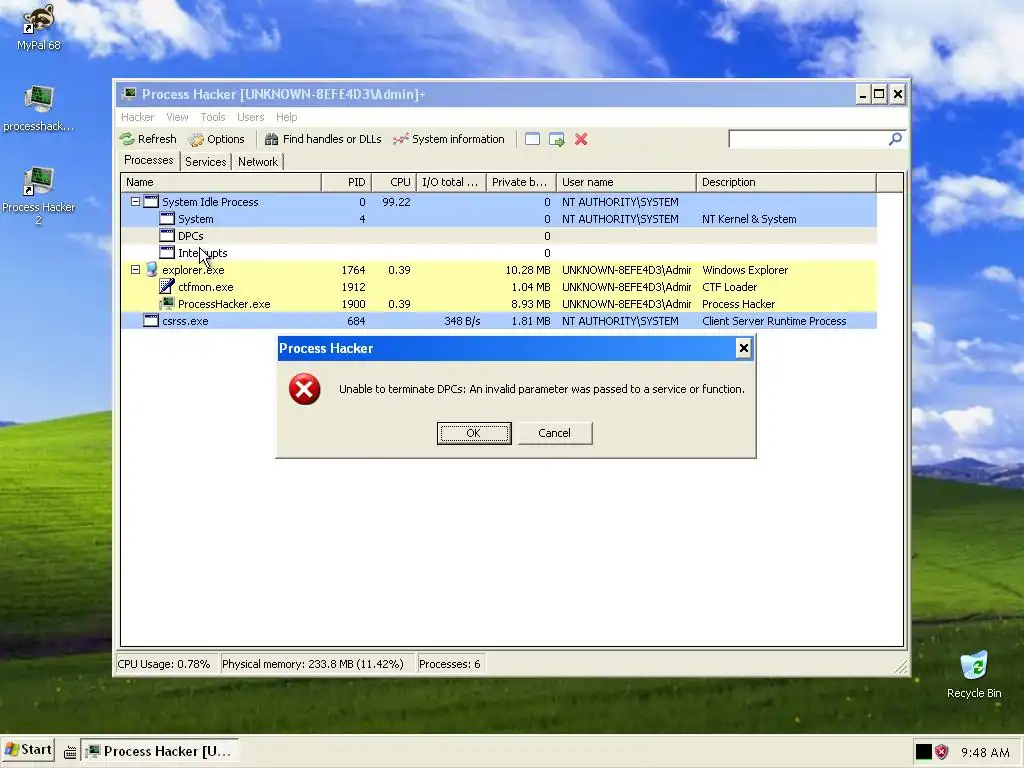The height and width of the screenshot is (768, 1024).
Task: Click the DPCs row icon
Action: tap(167, 236)
